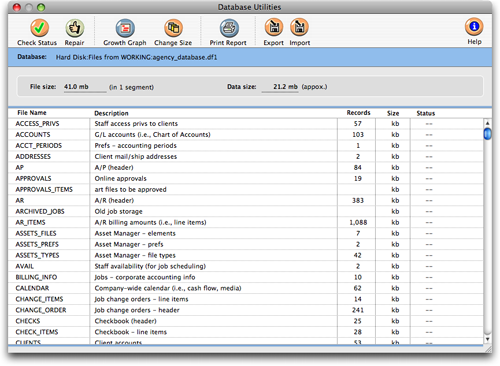
Task: Select the ARCHIVED_JOBS file name
Action: pyautogui.click(x=40, y=211)
